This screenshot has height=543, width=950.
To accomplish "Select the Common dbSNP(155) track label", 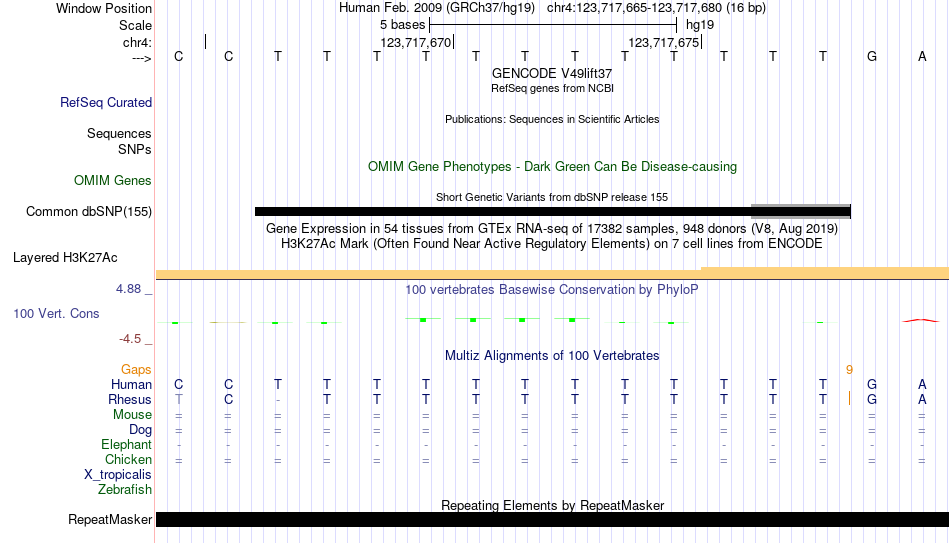I will [89, 212].
